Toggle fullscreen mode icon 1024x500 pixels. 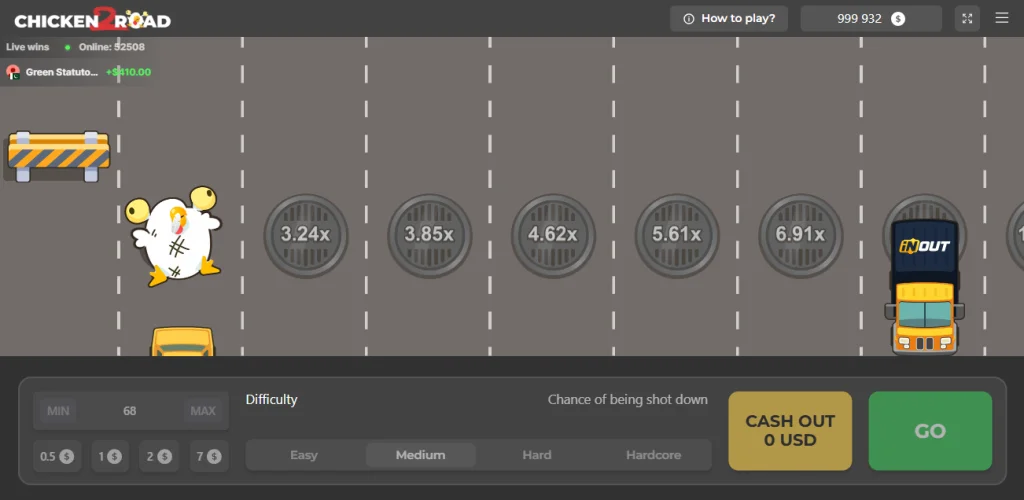[967, 18]
